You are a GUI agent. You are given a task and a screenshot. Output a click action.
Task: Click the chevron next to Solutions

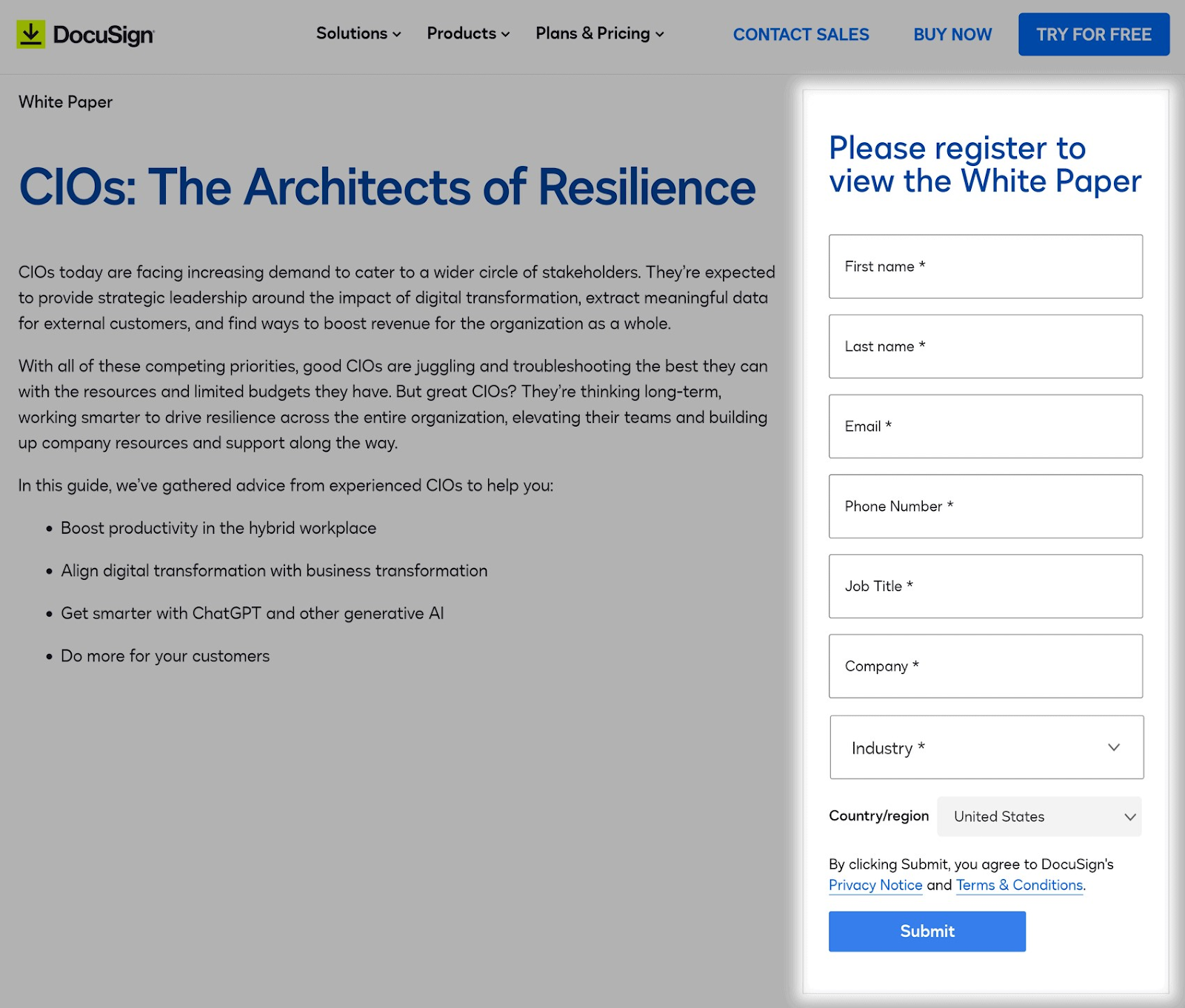[x=395, y=34]
